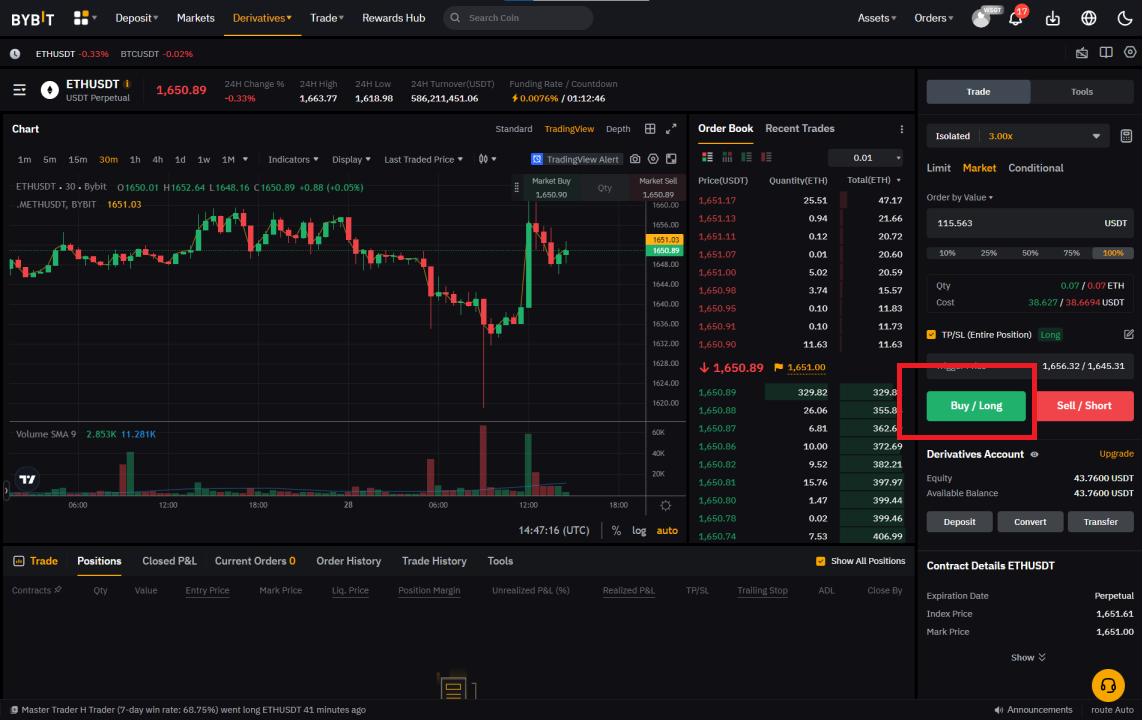Set order size slider to 50%

[x=1029, y=253]
